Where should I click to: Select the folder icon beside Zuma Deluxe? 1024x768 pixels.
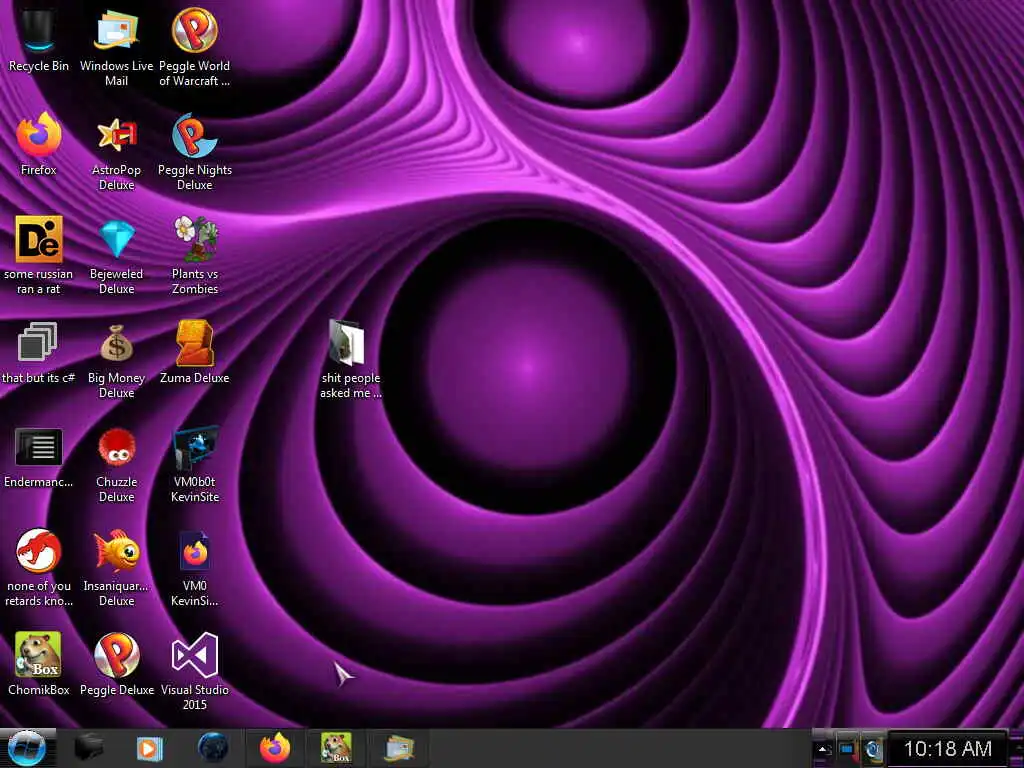(x=350, y=359)
